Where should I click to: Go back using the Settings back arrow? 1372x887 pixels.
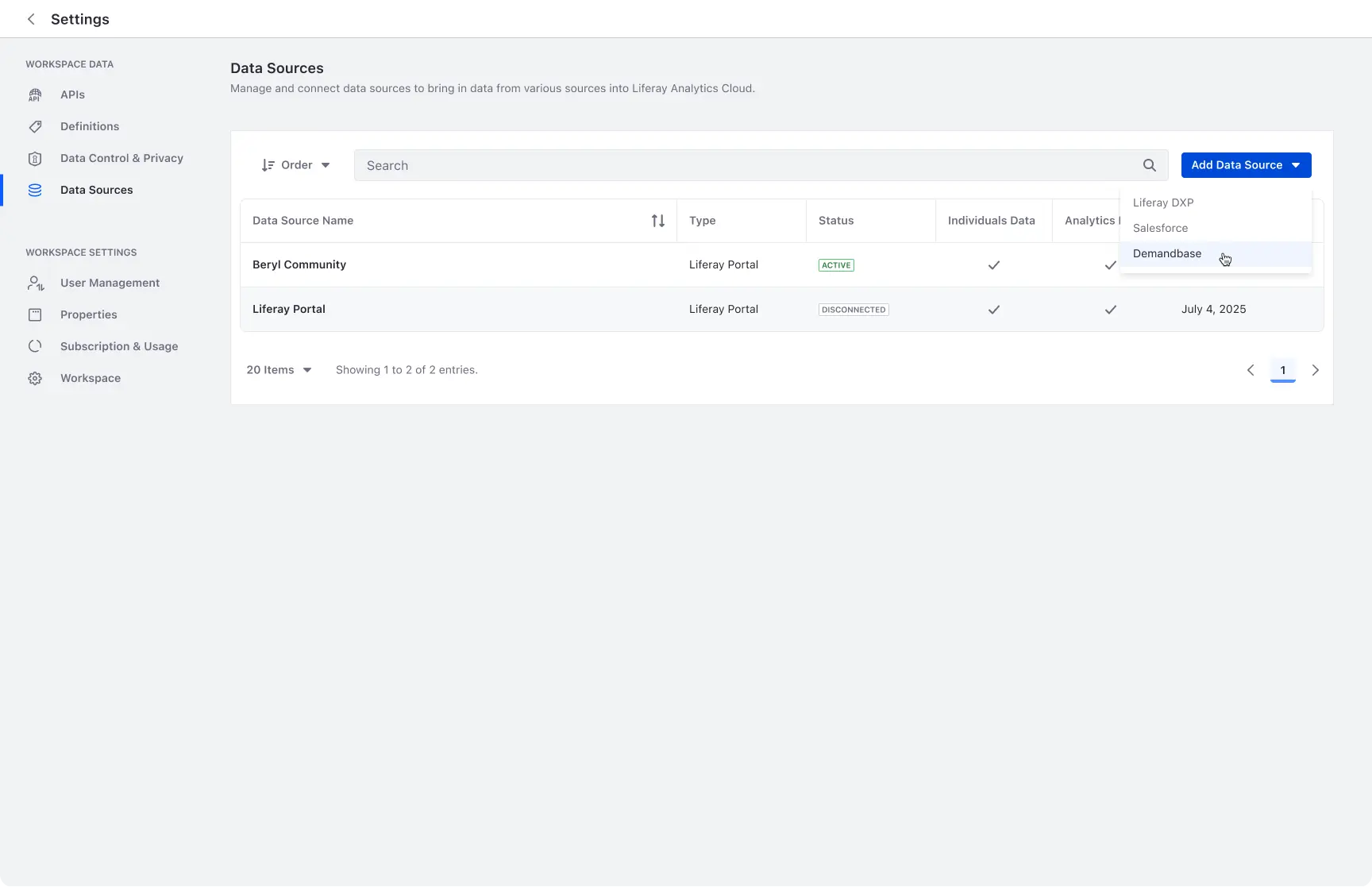click(x=31, y=19)
